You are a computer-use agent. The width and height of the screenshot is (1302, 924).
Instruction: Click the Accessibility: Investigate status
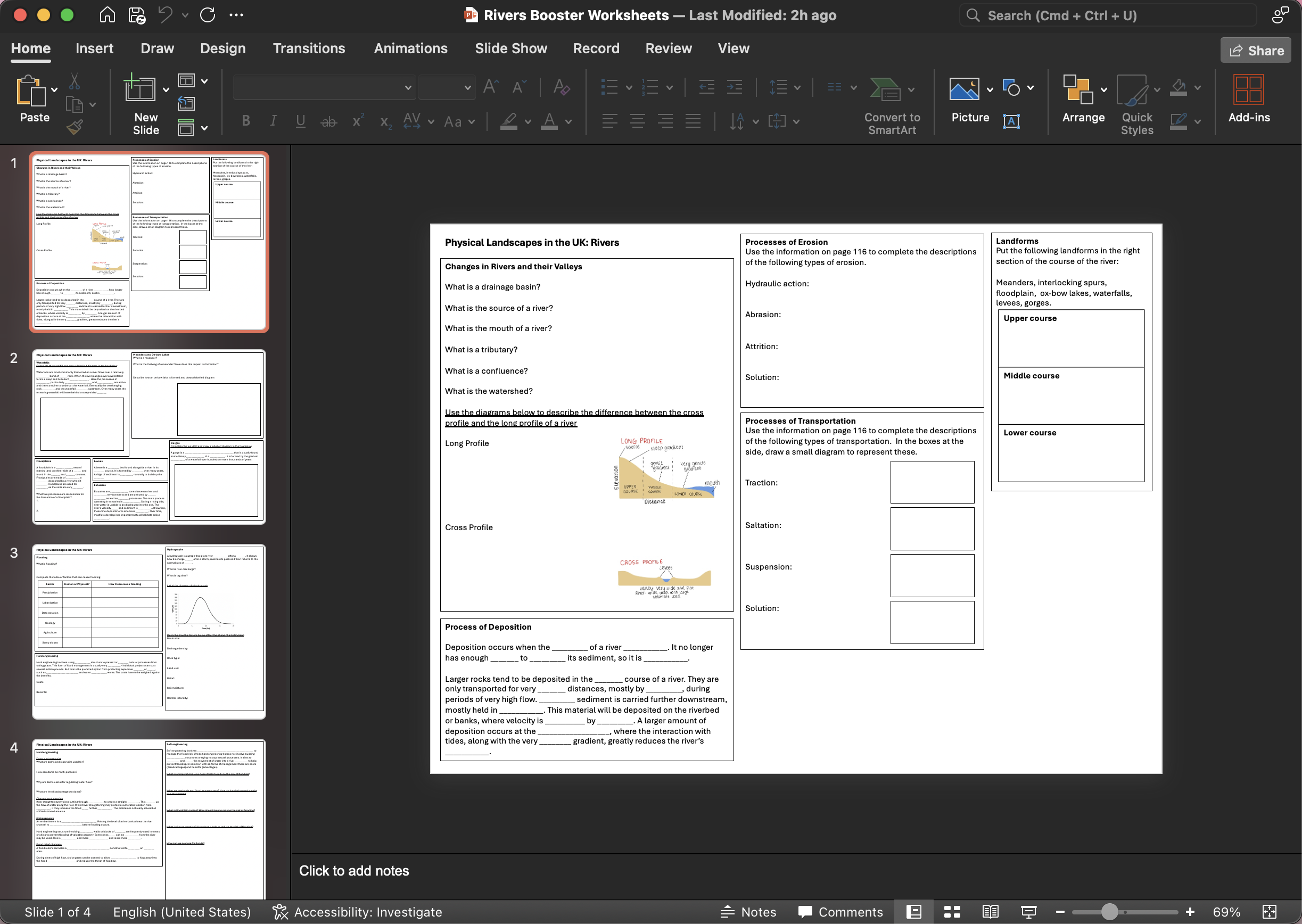(x=357, y=911)
